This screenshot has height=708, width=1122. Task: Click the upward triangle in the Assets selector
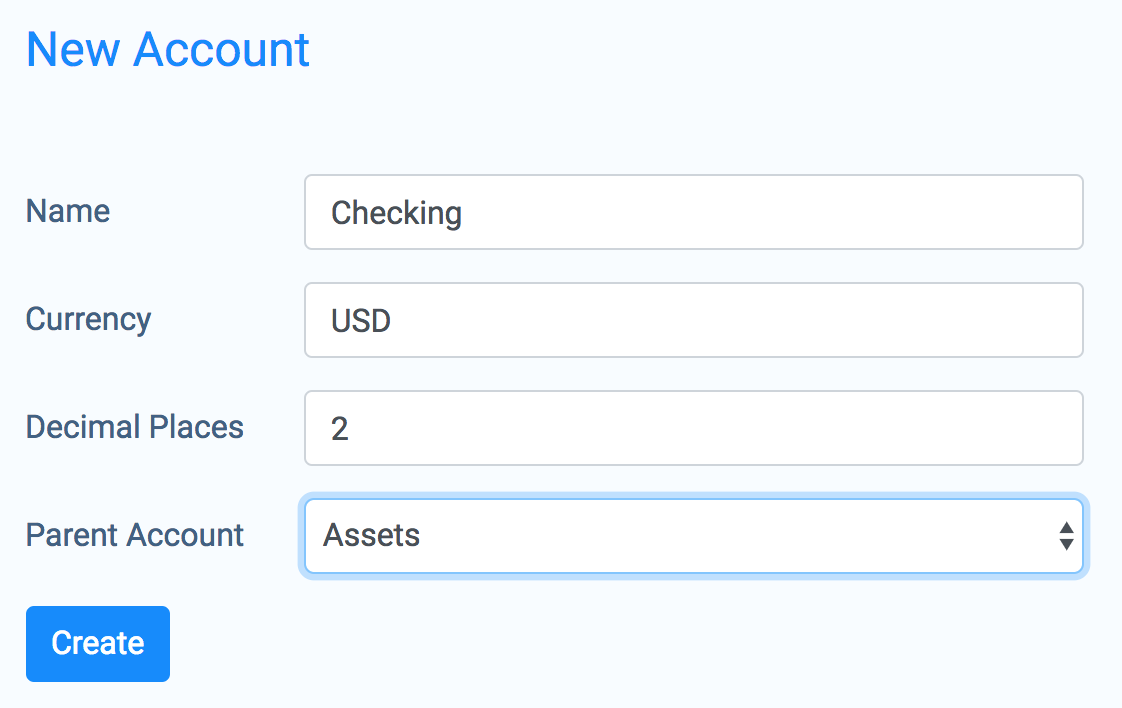[x=1066, y=528]
